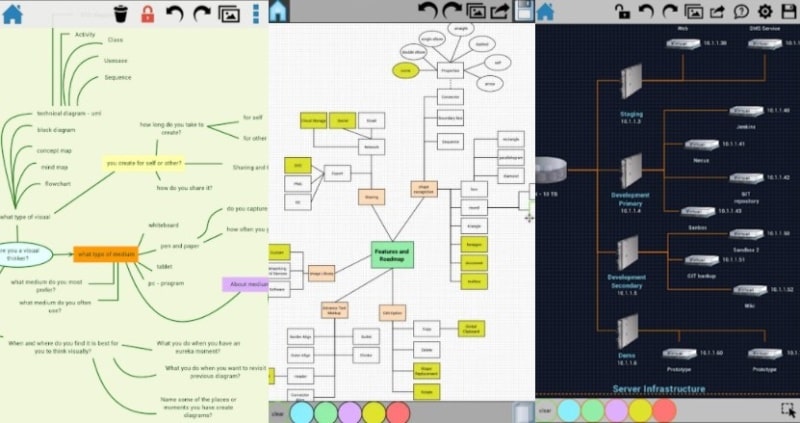Go home in the Features and Roadmap panel
The image size is (800, 423).
[x=279, y=11]
